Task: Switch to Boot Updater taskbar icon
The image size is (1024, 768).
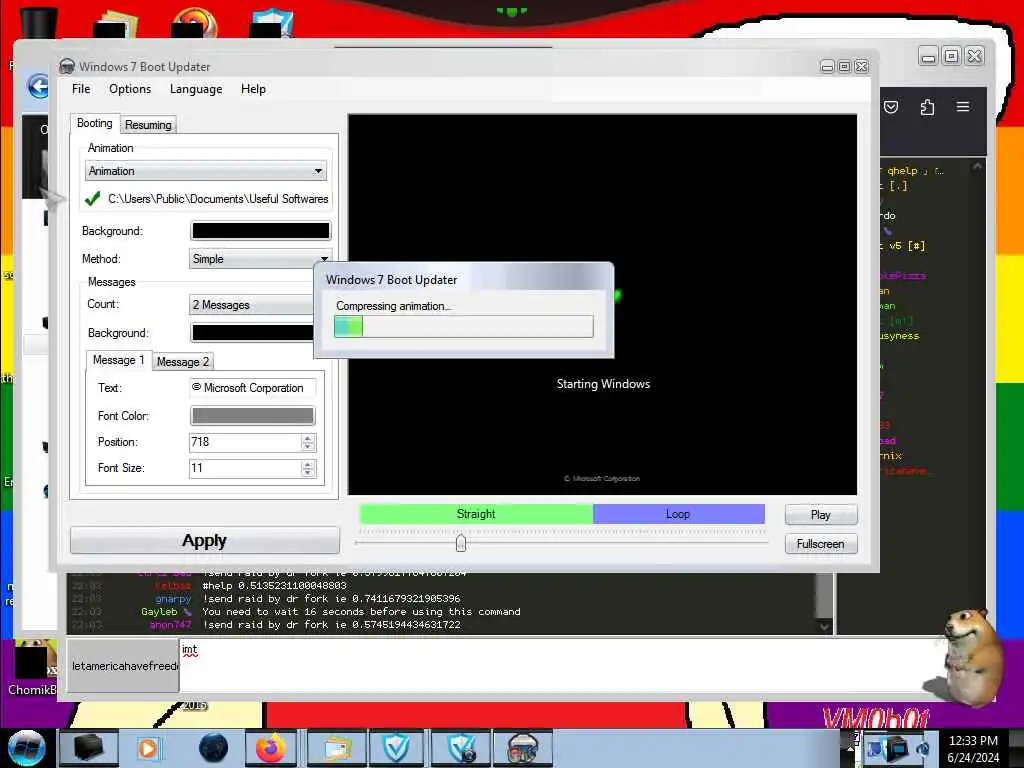Action: coord(522,748)
